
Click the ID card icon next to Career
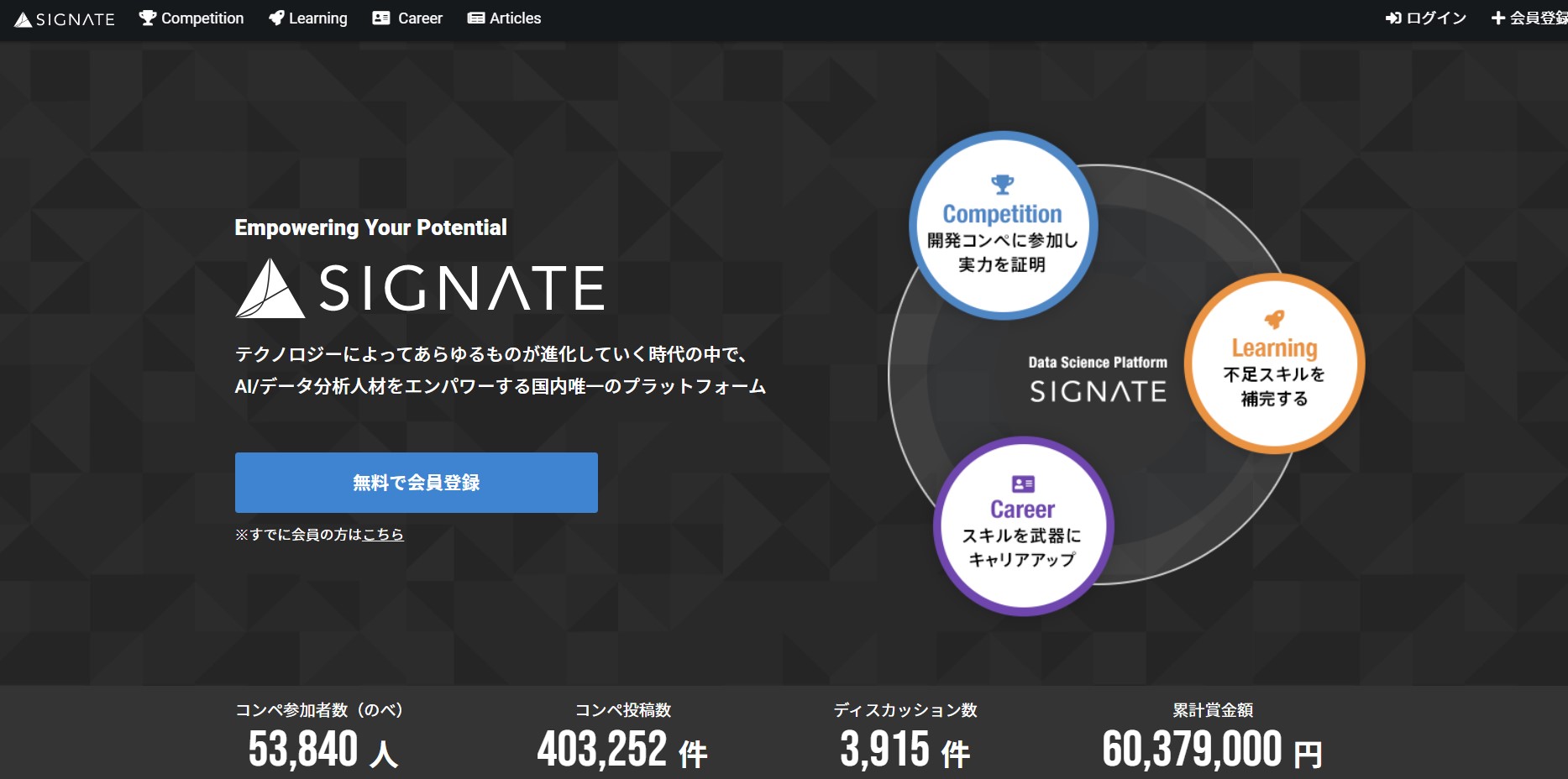click(x=380, y=17)
